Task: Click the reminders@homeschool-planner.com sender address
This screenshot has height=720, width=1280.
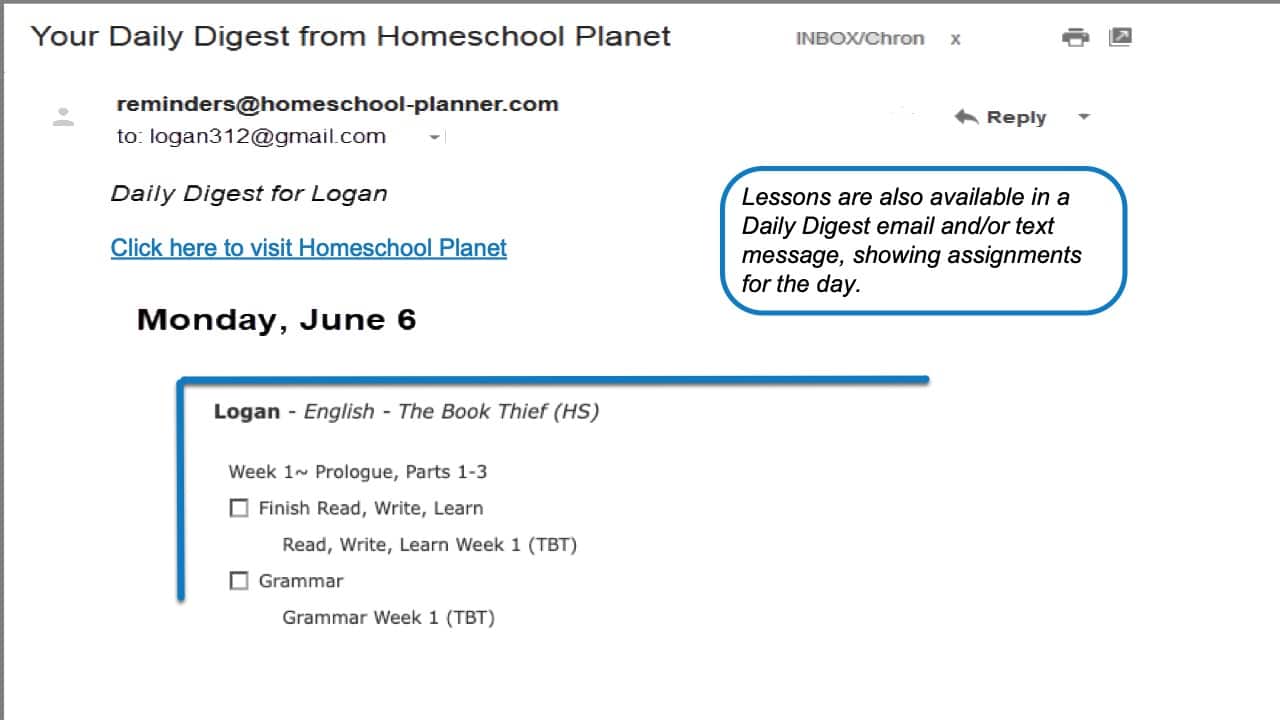Action: coord(337,104)
